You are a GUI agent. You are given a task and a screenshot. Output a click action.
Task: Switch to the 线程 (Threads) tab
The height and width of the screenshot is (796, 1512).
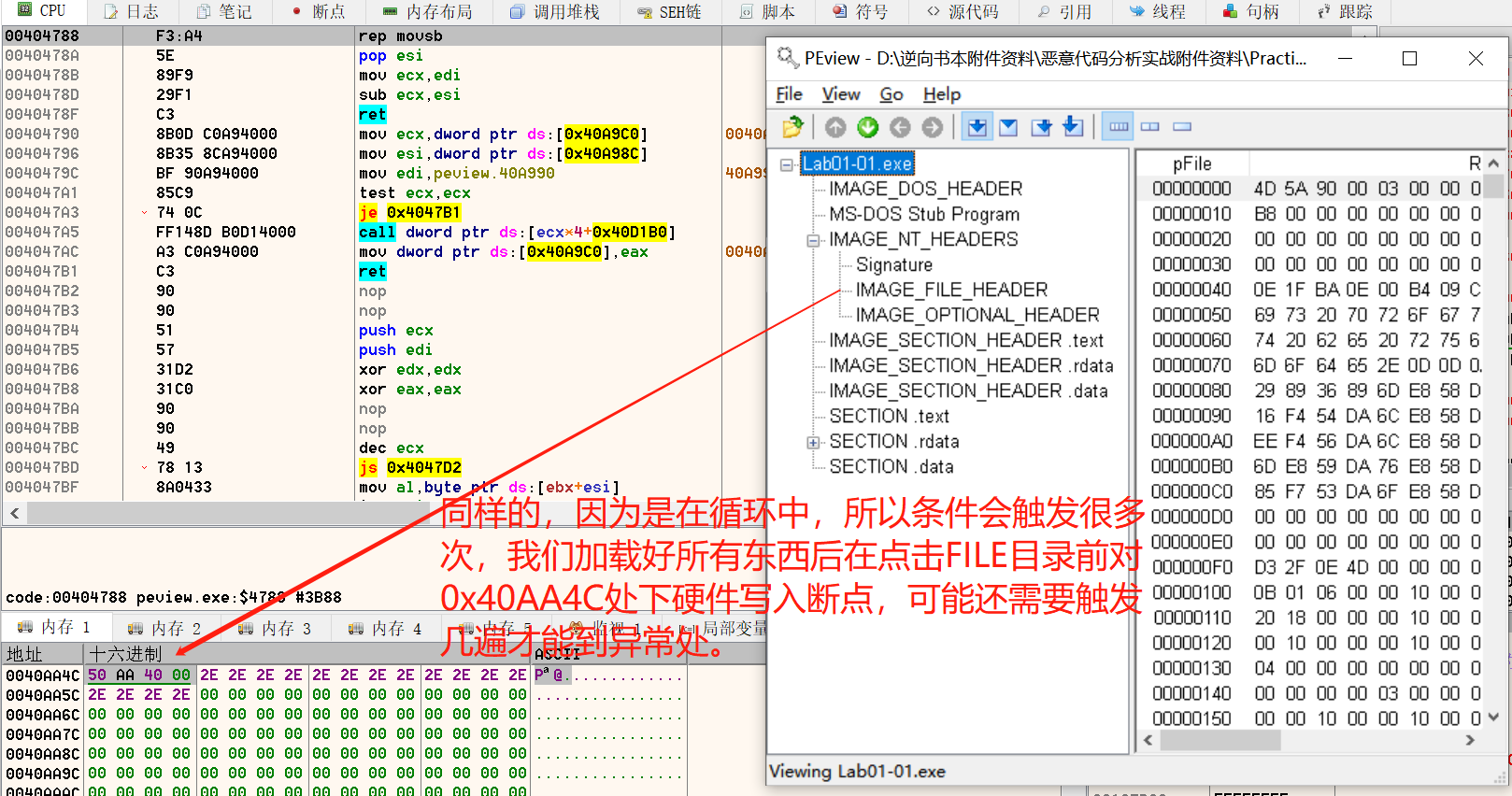coord(1158,11)
